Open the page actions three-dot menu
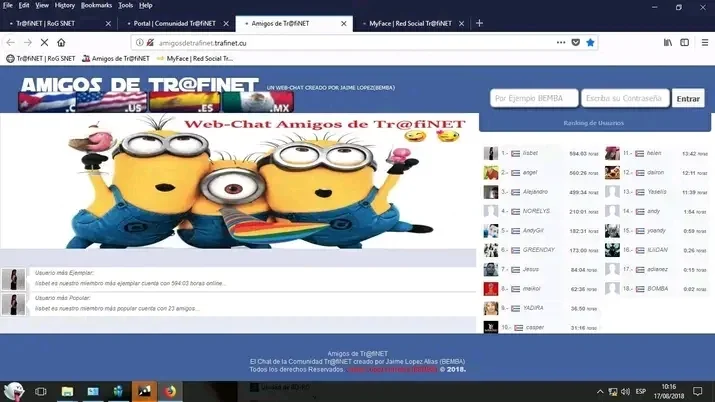The width and height of the screenshot is (715, 402). [x=561, y=42]
